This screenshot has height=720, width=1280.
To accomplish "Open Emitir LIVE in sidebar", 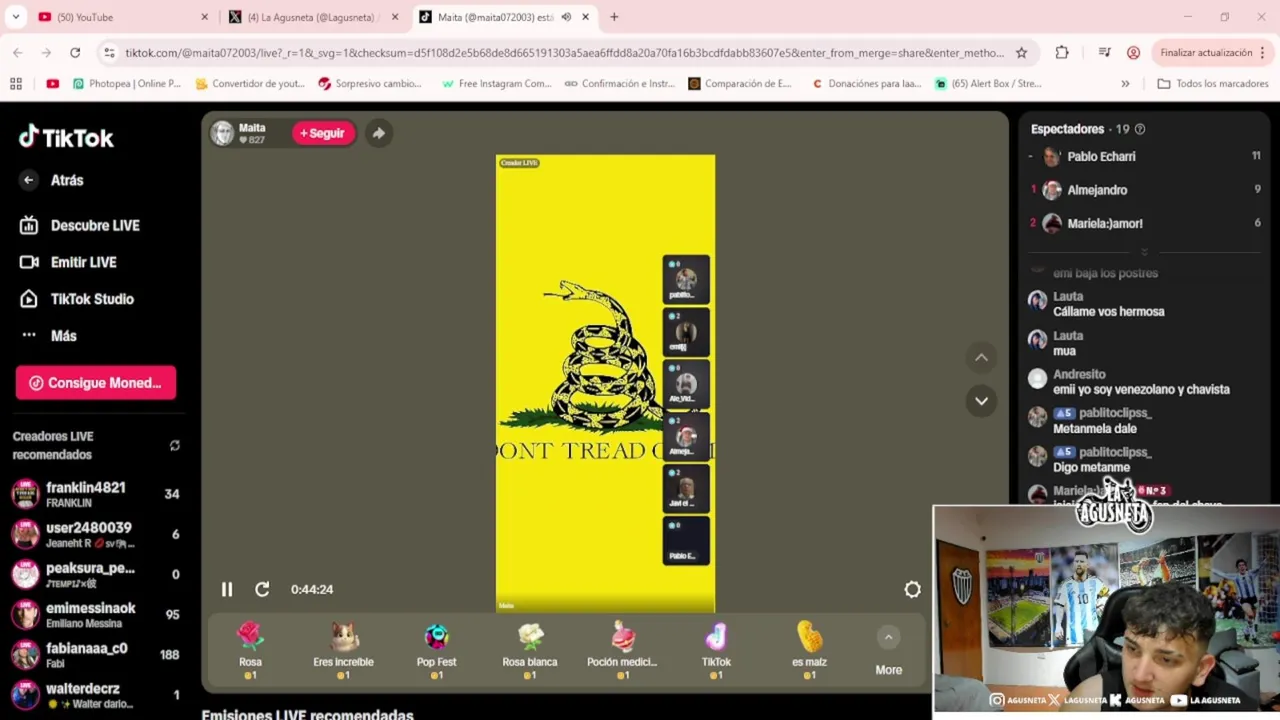I will pyautogui.click(x=68, y=262).
